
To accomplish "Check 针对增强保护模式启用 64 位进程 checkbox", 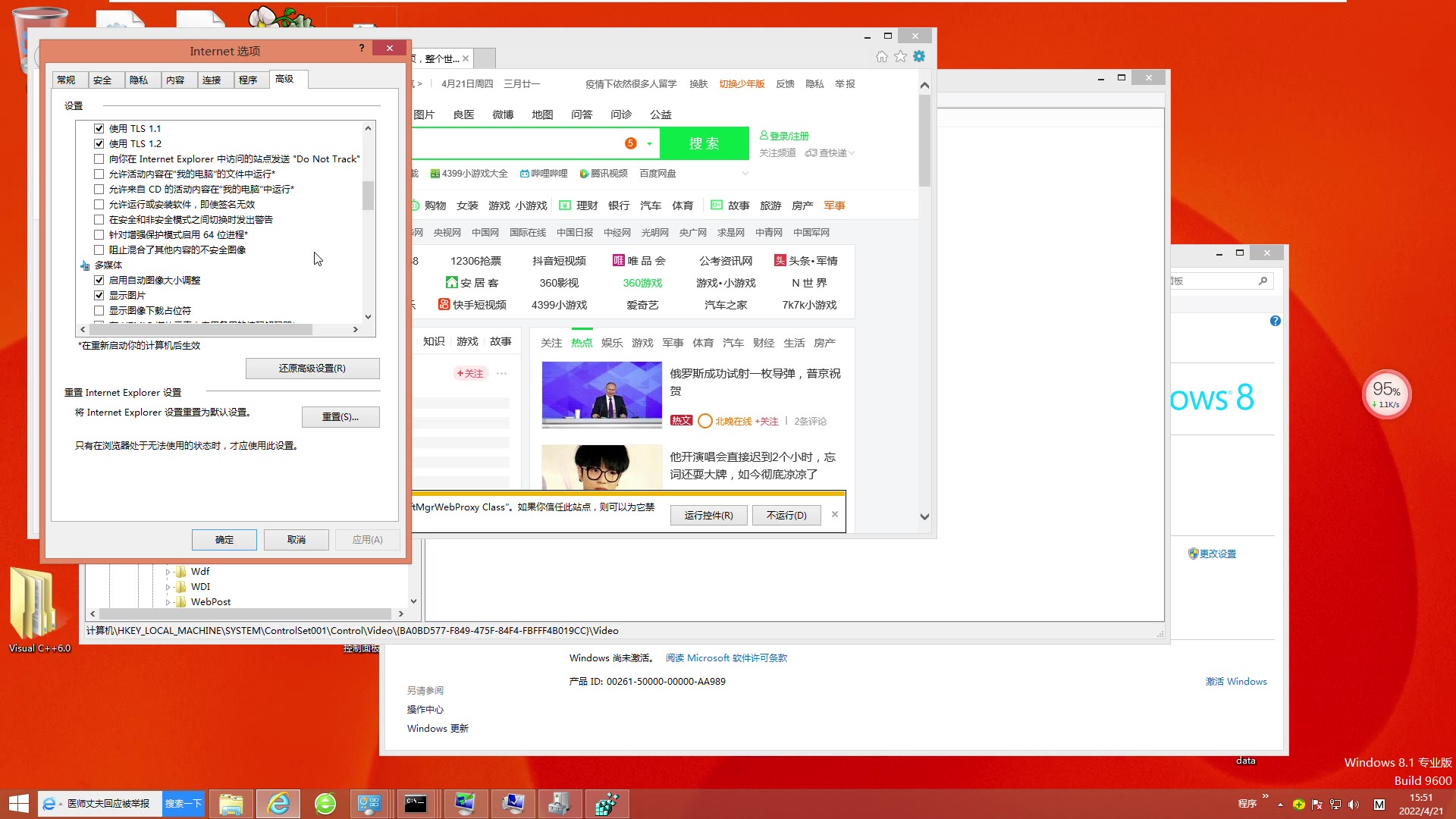I will [x=99, y=235].
